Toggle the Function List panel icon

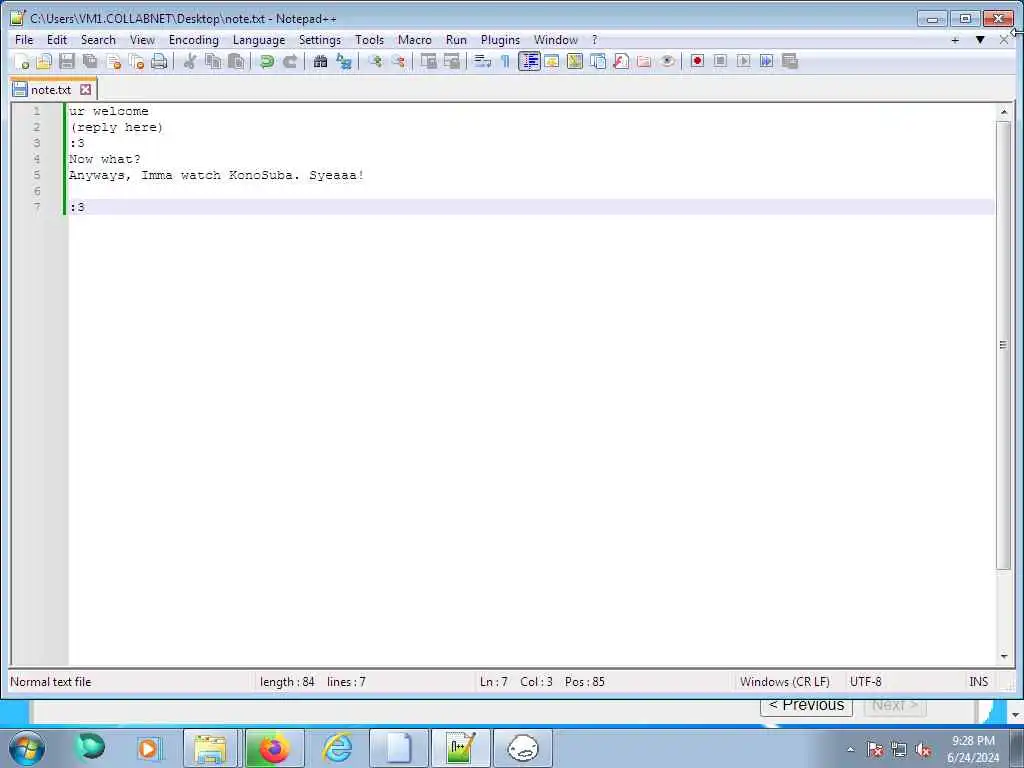point(621,61)
